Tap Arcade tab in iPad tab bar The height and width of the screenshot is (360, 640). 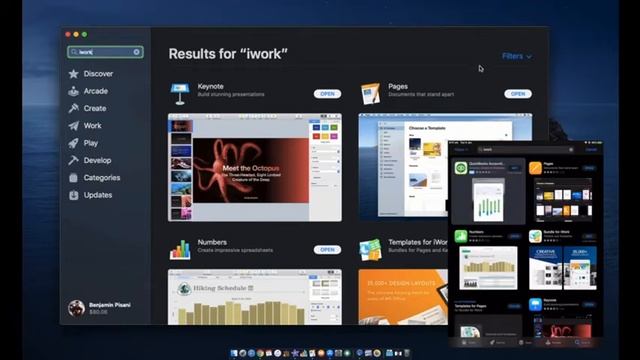[x=553, y=342]
